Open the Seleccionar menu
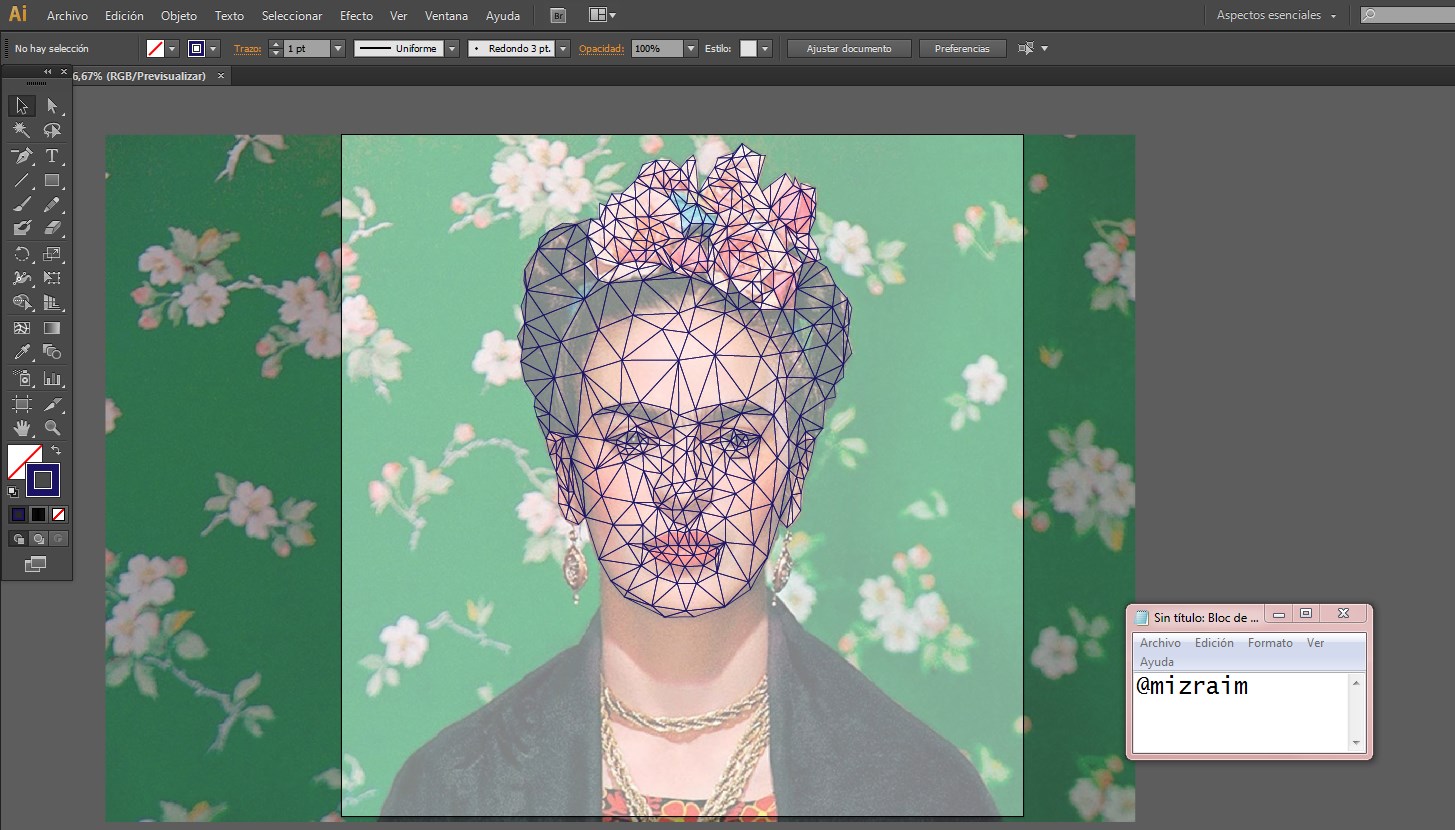Screen dimensions: 1455x830 (292, 16)
